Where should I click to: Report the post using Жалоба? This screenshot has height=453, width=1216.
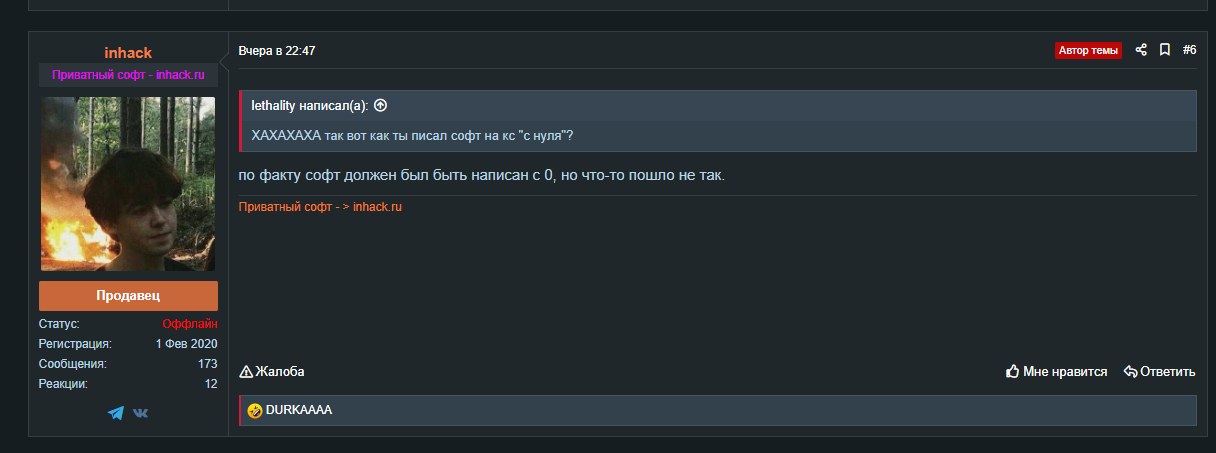tap(272, 372)
